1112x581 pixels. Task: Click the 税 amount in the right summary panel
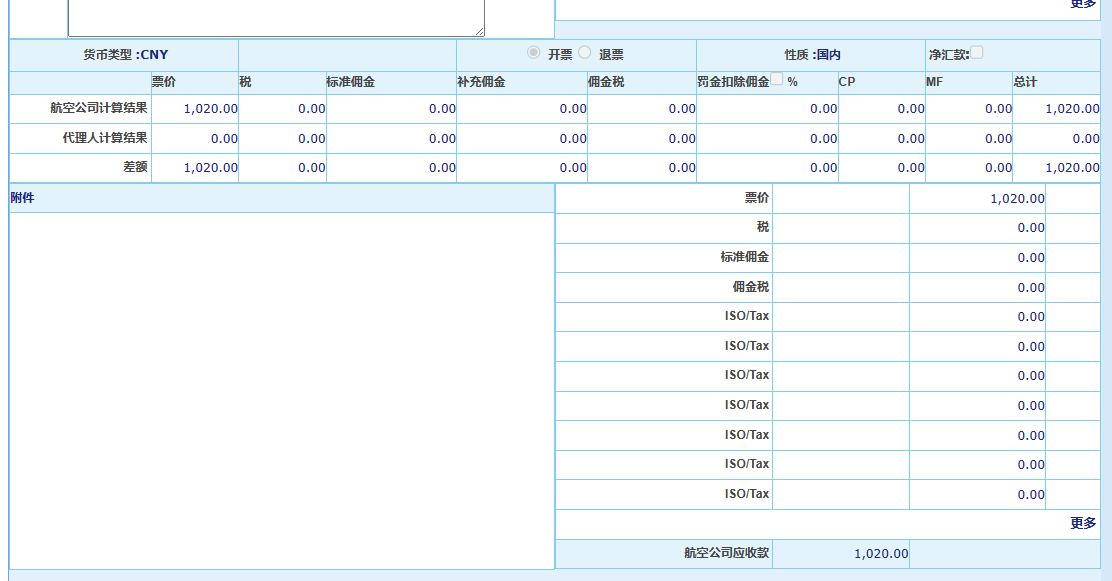coord(1030,228)
